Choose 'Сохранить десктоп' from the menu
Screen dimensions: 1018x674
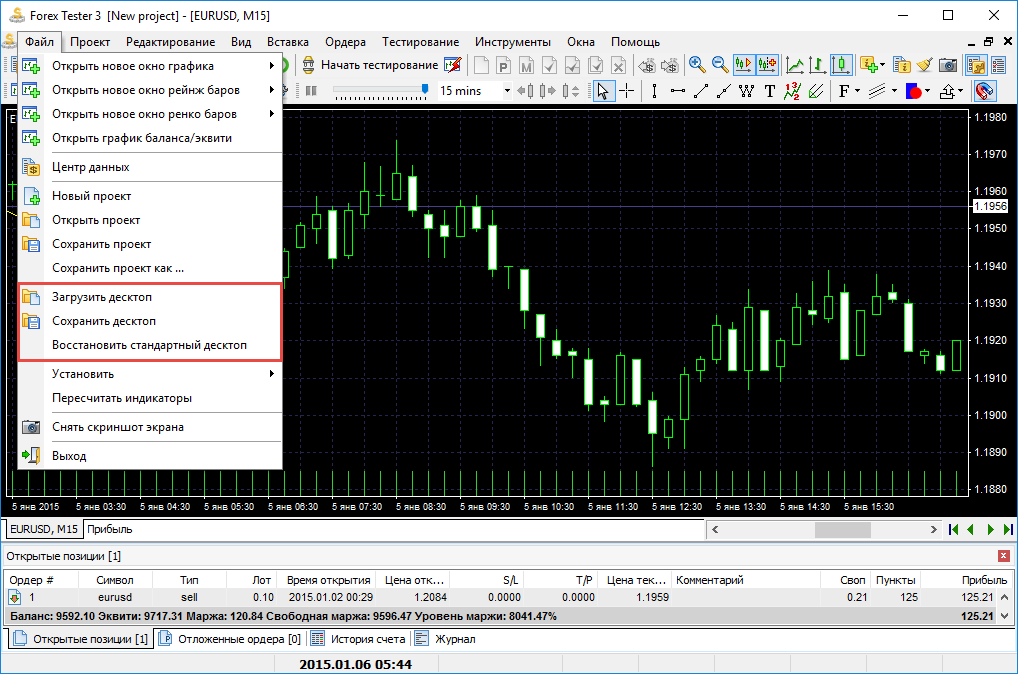click(x=104, y=321)
